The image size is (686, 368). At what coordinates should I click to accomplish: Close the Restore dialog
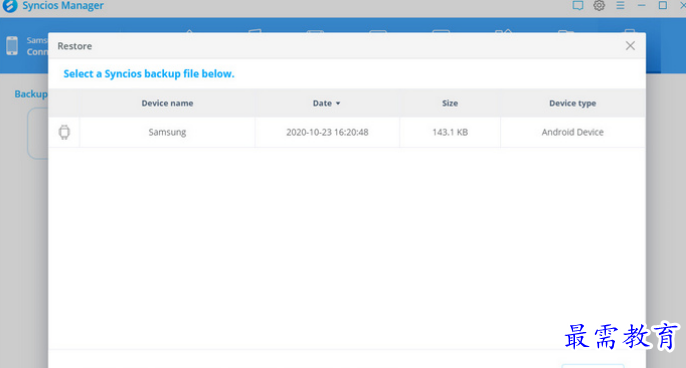click(630, 46)
